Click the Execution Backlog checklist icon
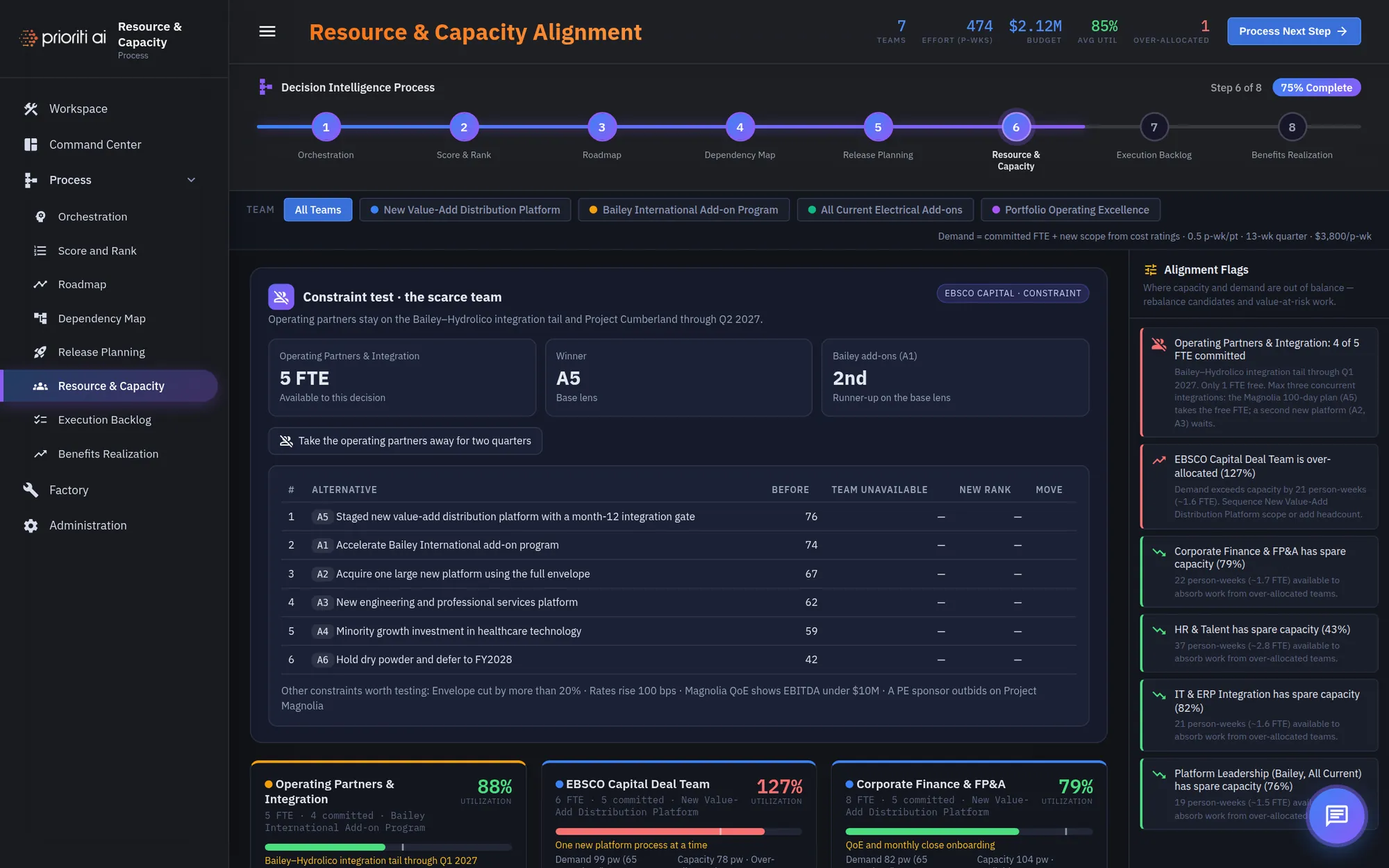This screenshot has width=1389, height=868. pos(40,420)
